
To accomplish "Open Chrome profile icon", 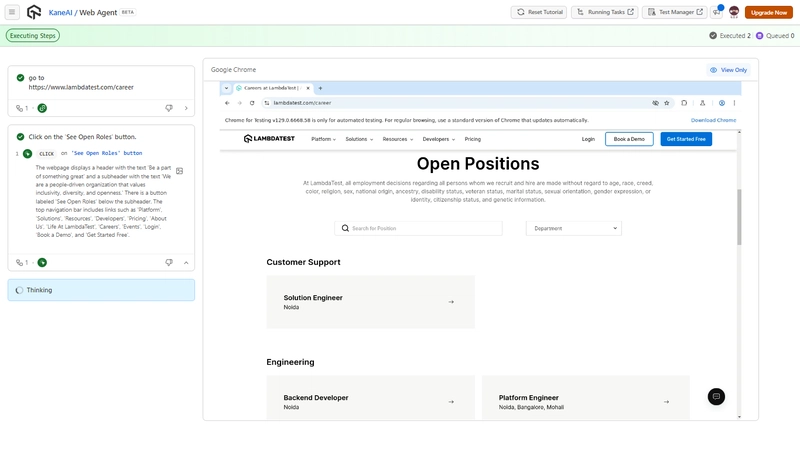I will [x=722, y=103].
